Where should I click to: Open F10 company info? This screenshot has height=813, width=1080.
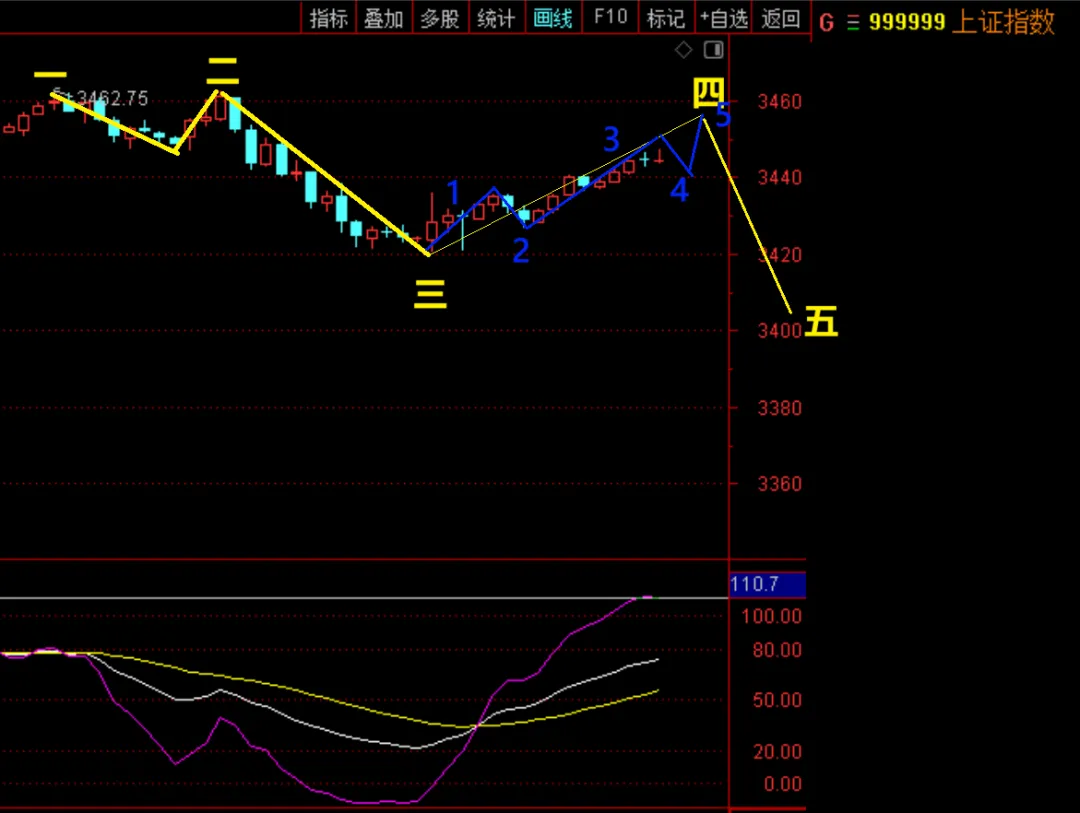click(x=610, y=17)
